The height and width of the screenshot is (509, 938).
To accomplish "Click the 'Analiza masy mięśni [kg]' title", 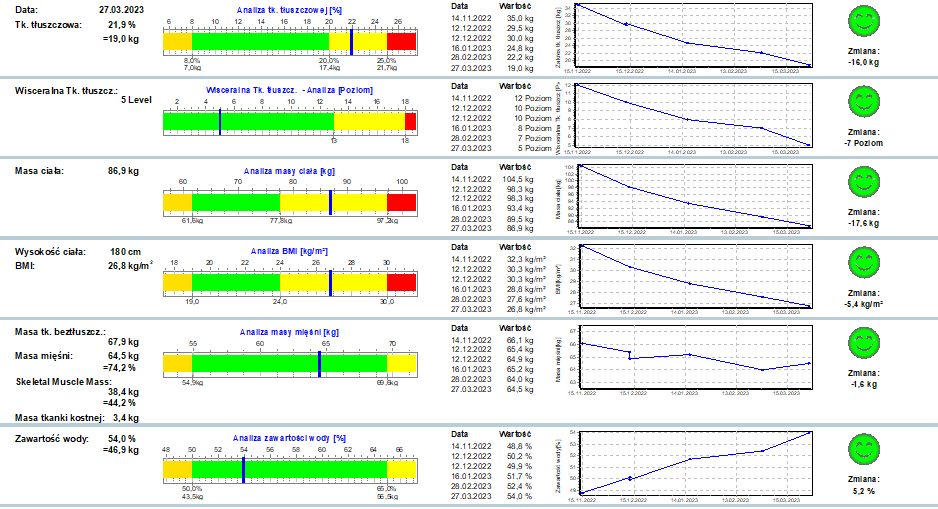I will (289, 331).
